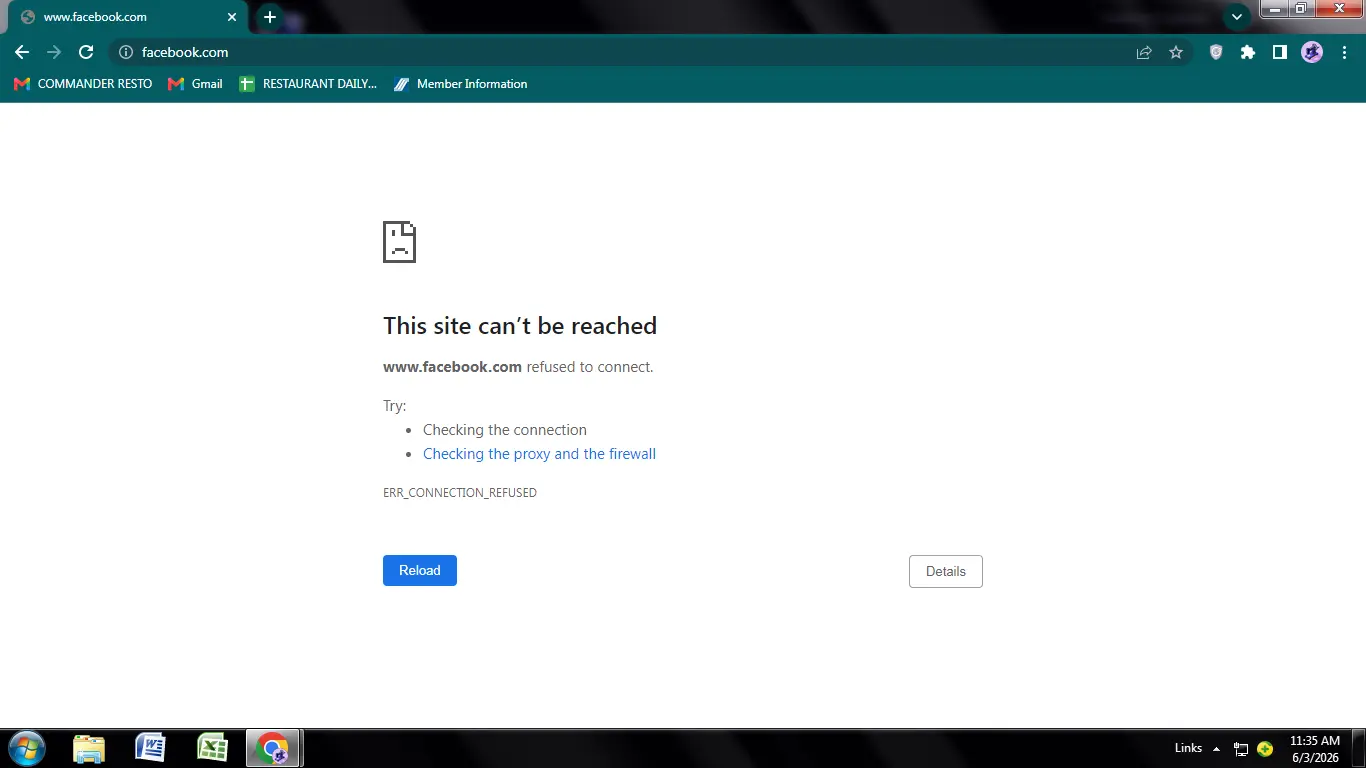1366x768 pixels.
Task: Open Checking the proxy and the firewall link
Action: coord(539,454)
